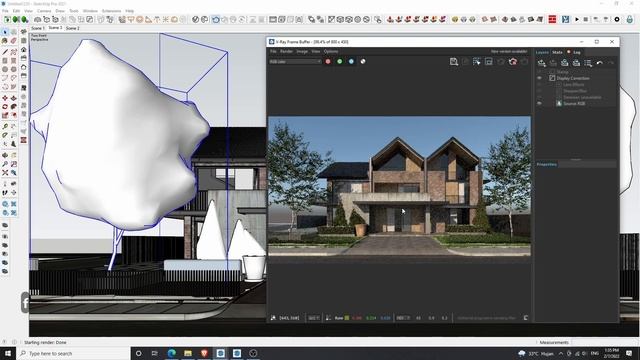This screenshot has height=360, width=640.
Task: Click the black circle icon in top toolbar
Action: [617, 19]
